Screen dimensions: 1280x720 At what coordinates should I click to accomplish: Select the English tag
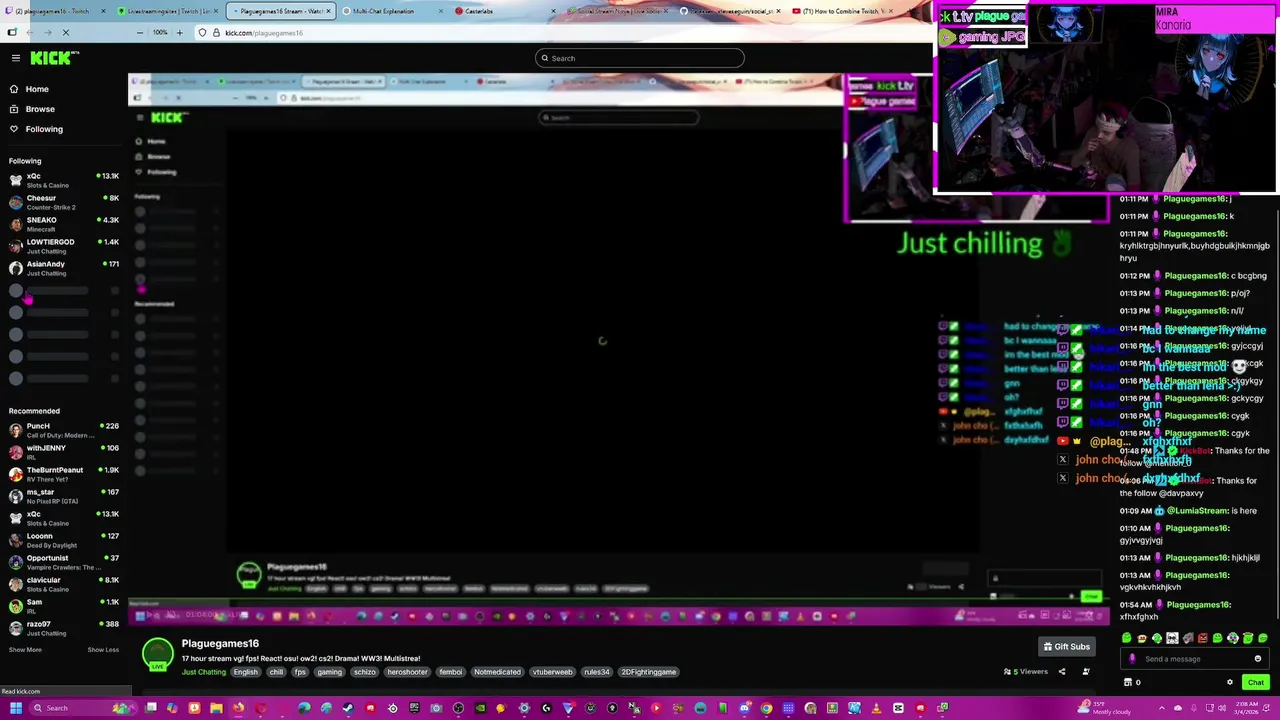tap(246, 672)
